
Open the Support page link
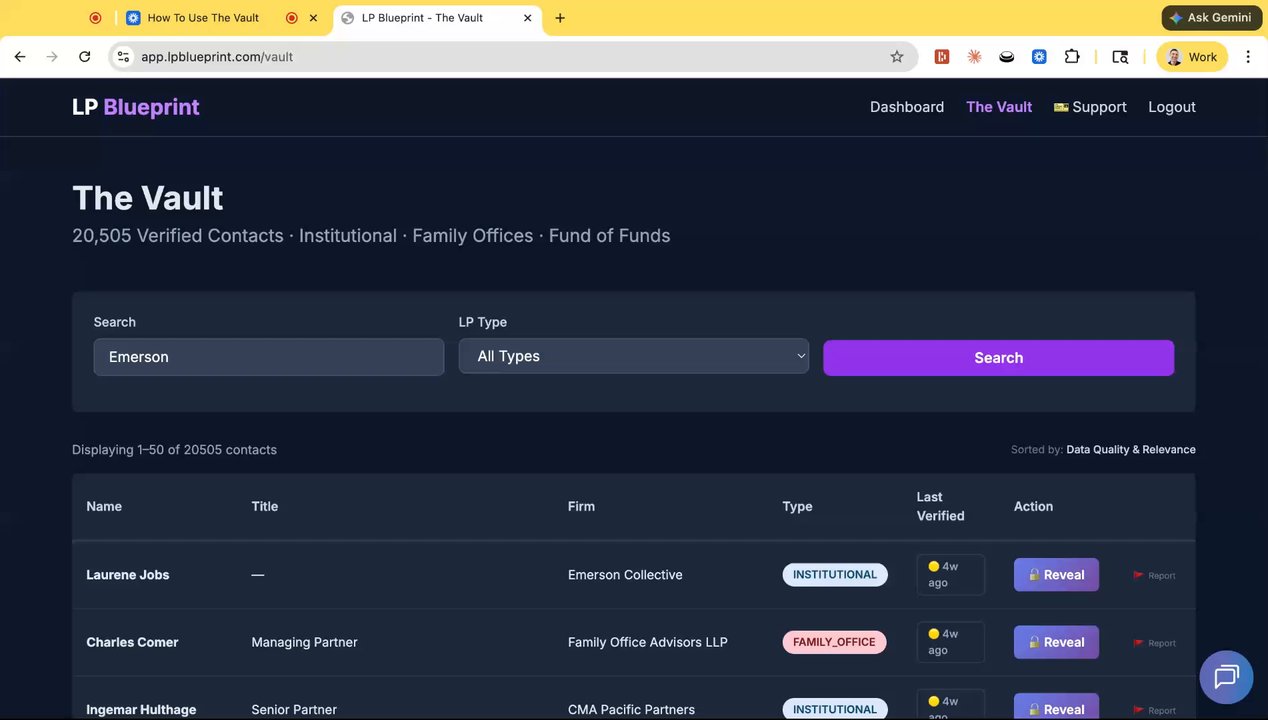[x=1090, y=107]
